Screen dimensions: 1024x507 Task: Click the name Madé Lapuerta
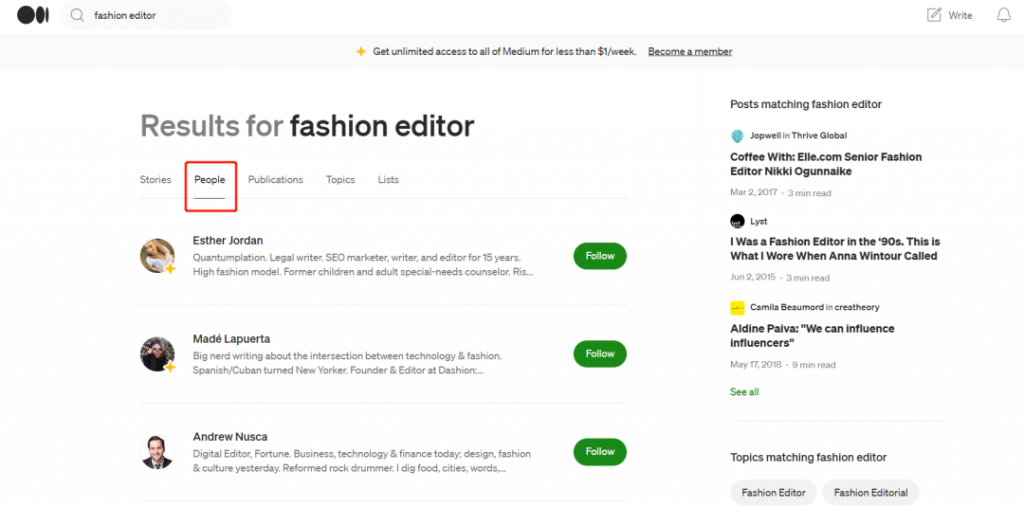(x=231, y=338)
